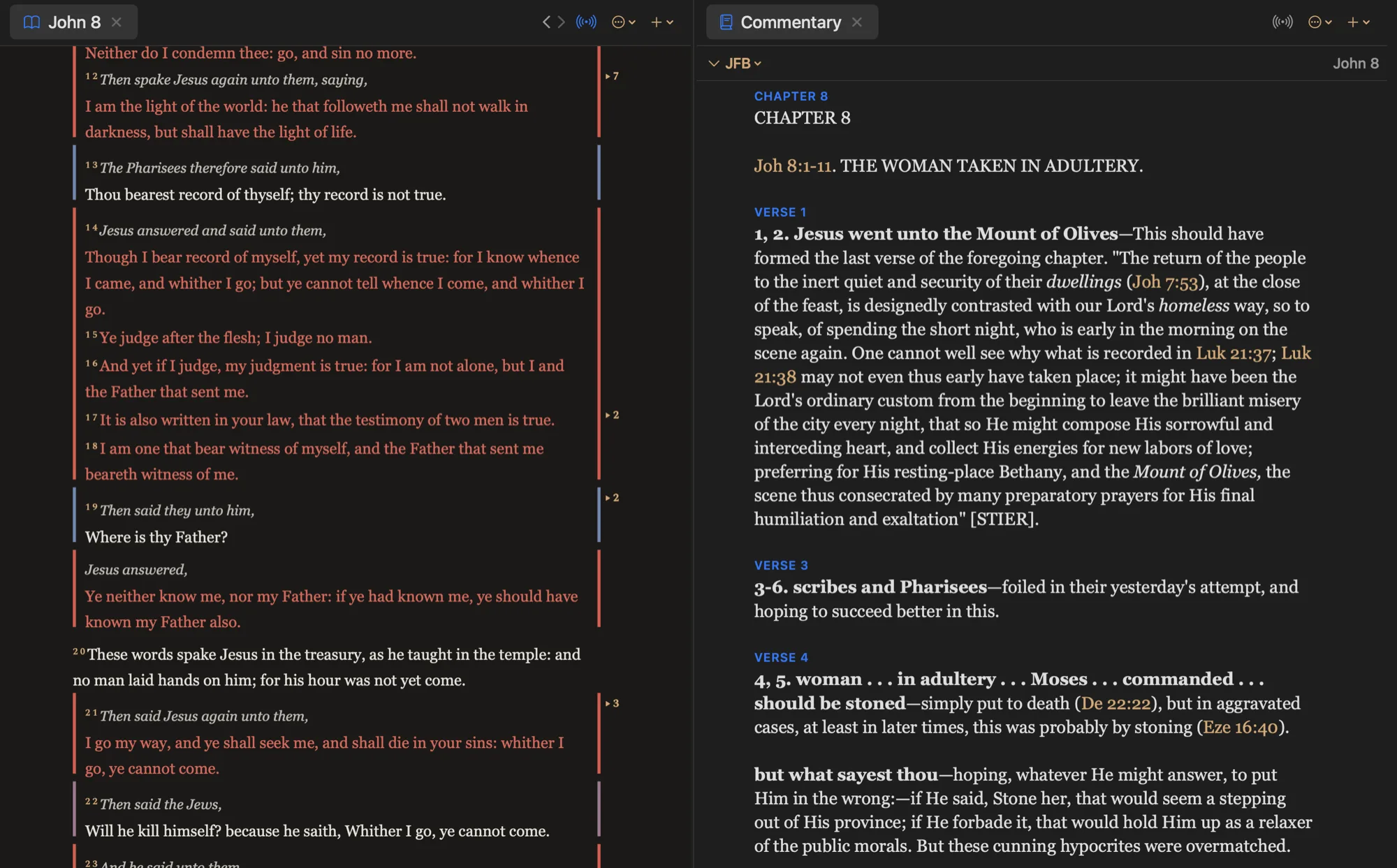Image resolution: width=1397 pixels, height=868 pixels.
Task: Open options menu in John 8 pane
Action: pyautogui.click(x=623, y=22)
